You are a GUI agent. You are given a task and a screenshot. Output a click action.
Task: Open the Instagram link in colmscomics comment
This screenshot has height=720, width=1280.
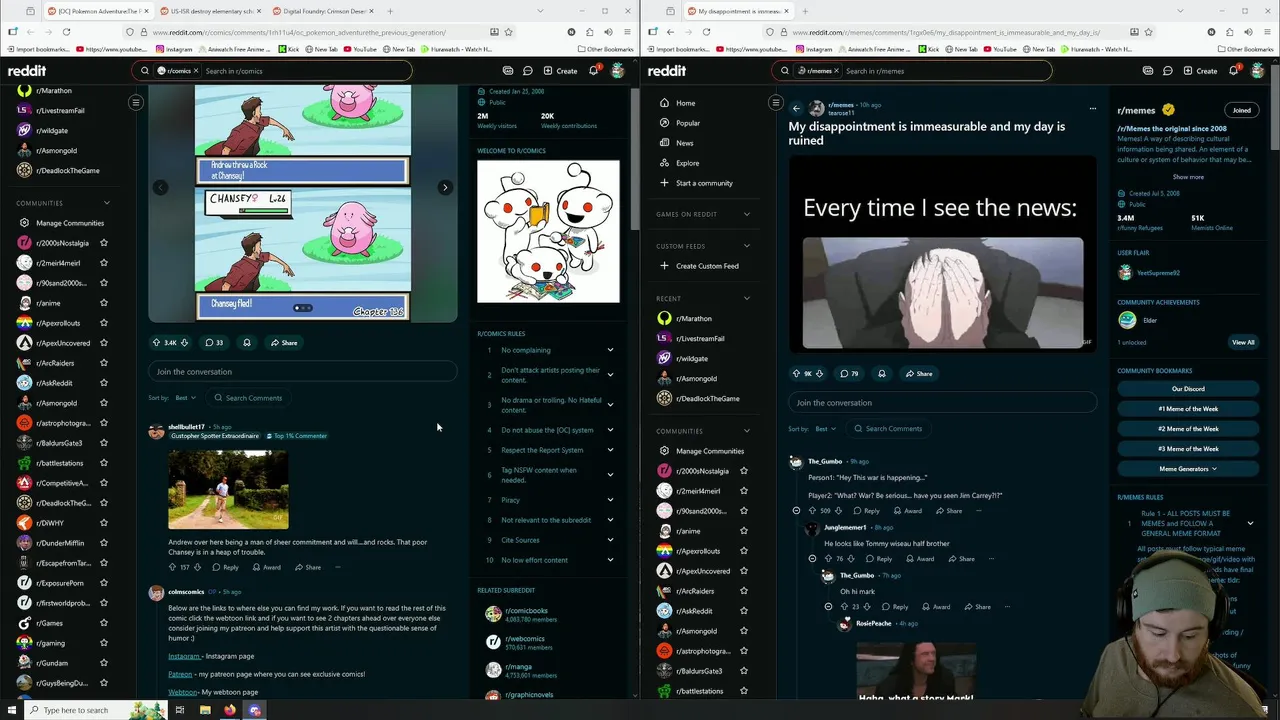pyautogui.click(x=184, y=656)
